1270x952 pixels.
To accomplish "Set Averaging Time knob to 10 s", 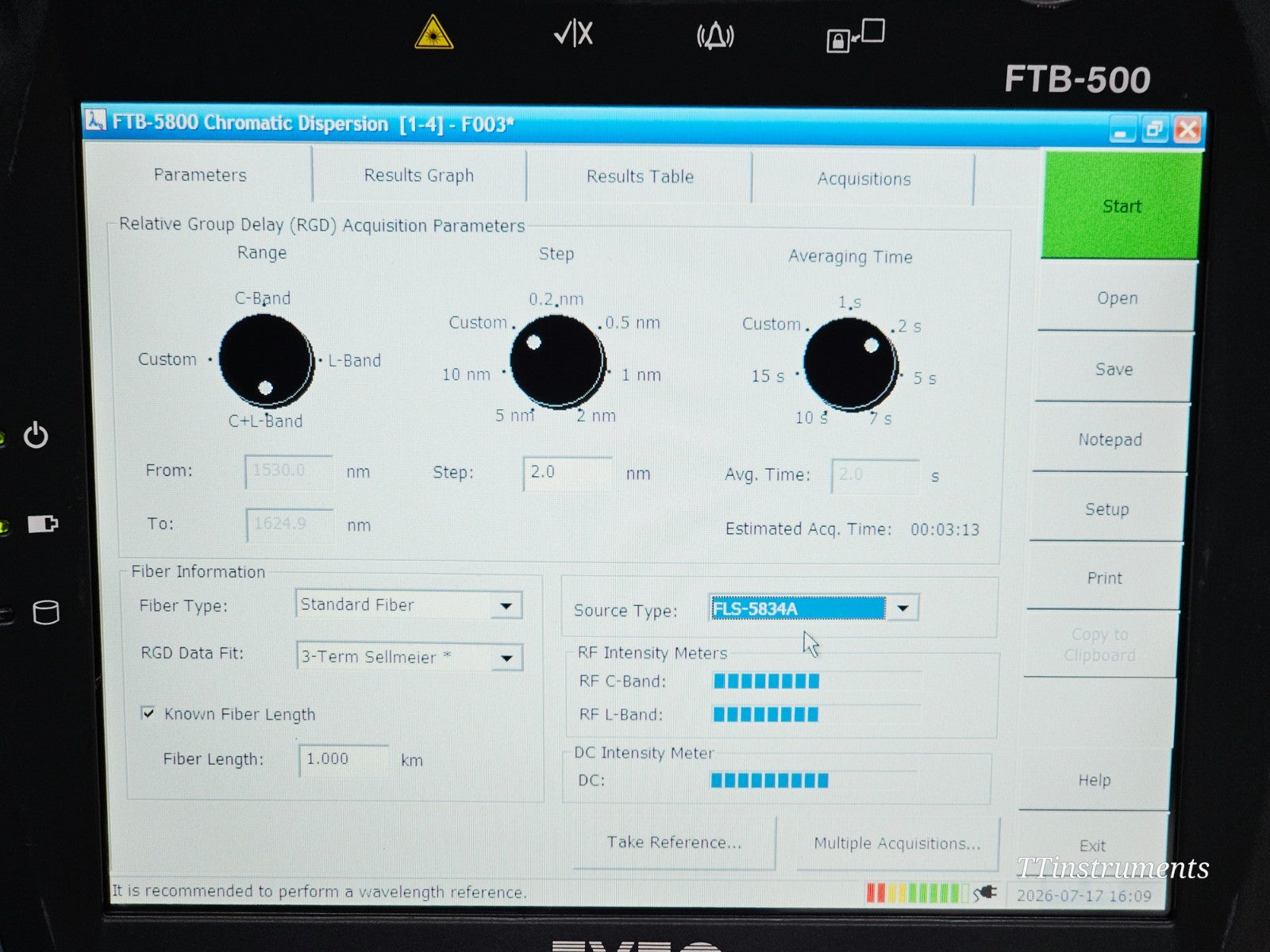I will 811,417.
